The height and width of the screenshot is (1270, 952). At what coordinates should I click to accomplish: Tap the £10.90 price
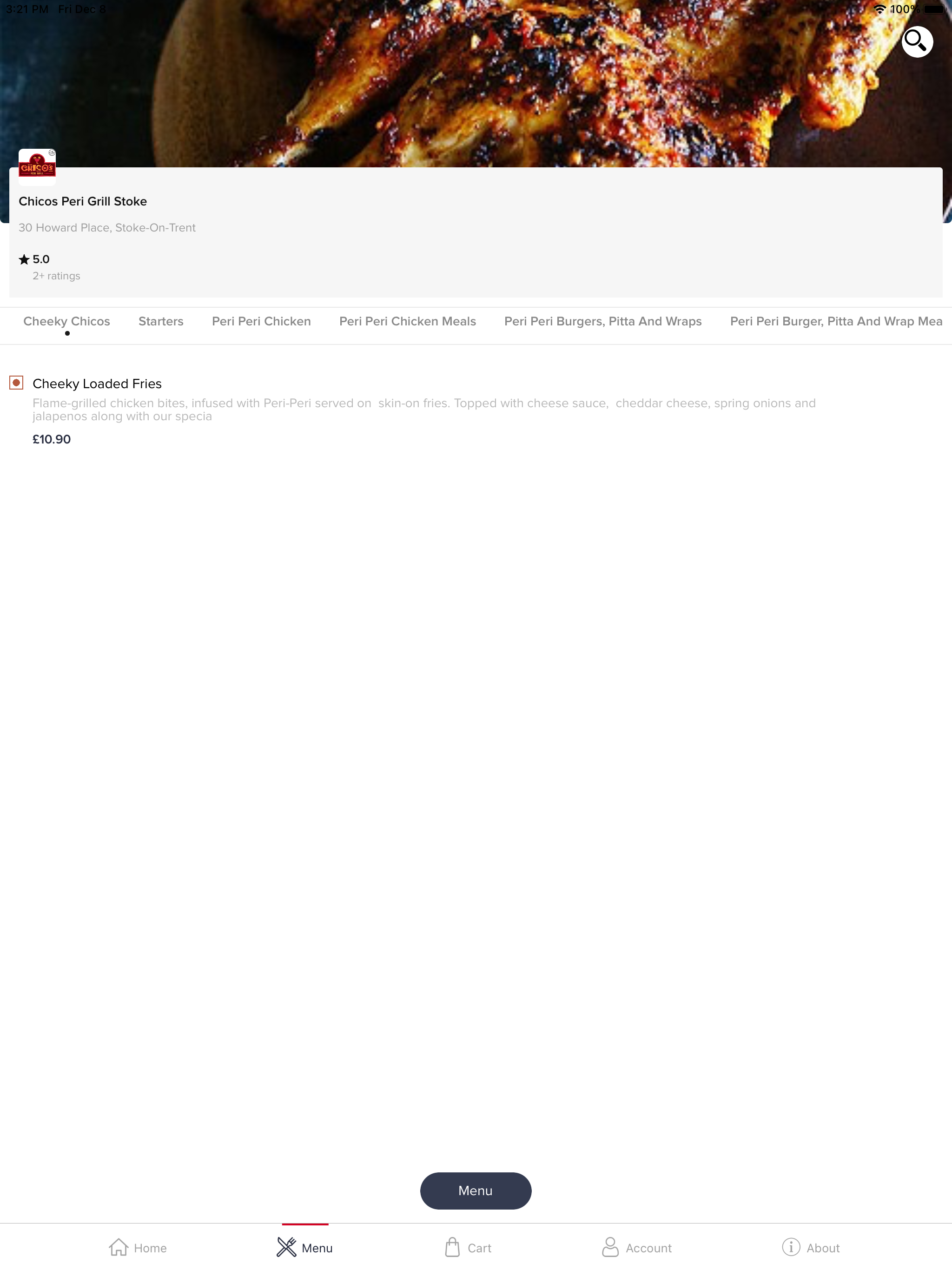click(52, 439)
